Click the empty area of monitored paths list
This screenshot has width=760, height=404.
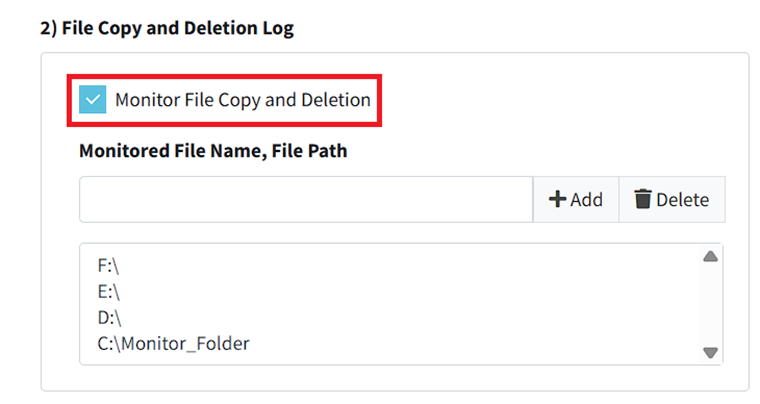(x=450, y=300)
